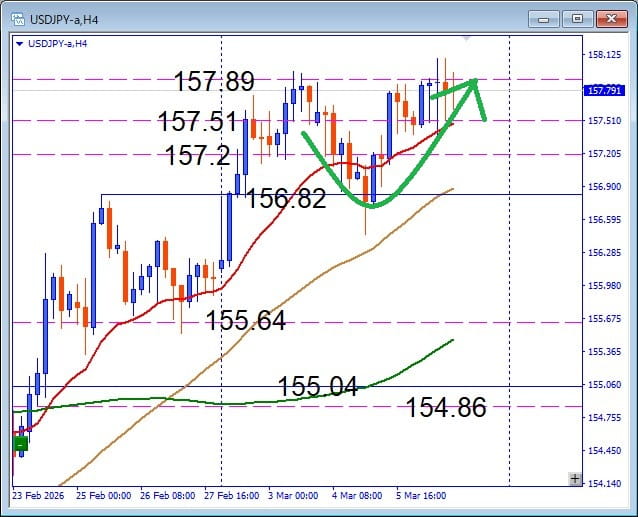The image size is (638, 517).
Task: Click the 26 Feb 08:00 time label
Action: (168, 495)
